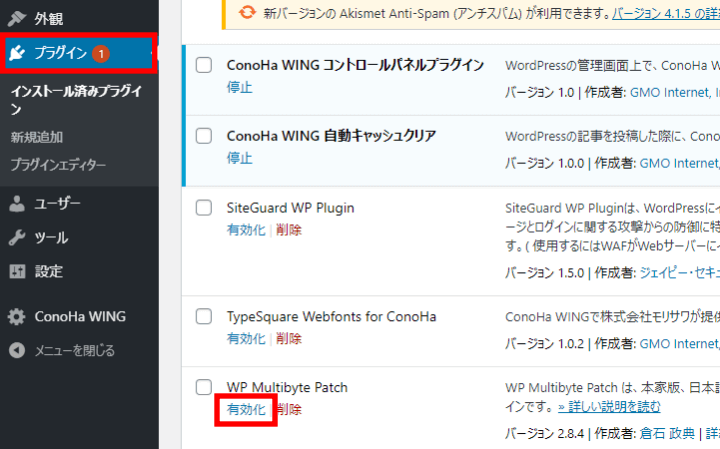Click the ツール wrench icon
720x449 pixels.
(x=17, y=237)
